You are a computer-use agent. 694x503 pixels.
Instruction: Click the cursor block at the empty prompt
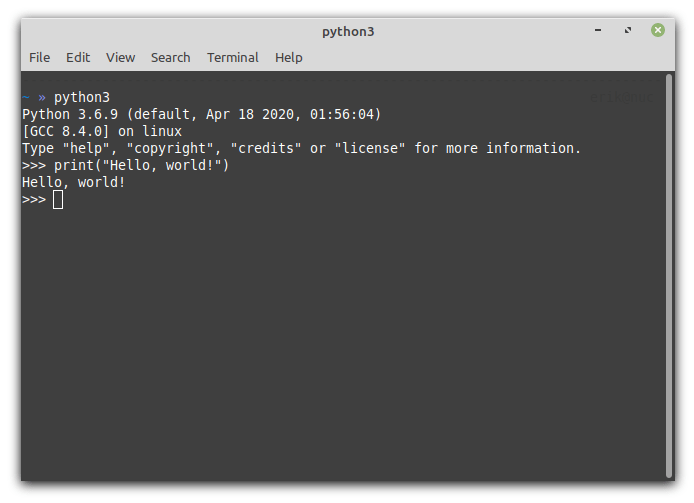coord(58,200)
